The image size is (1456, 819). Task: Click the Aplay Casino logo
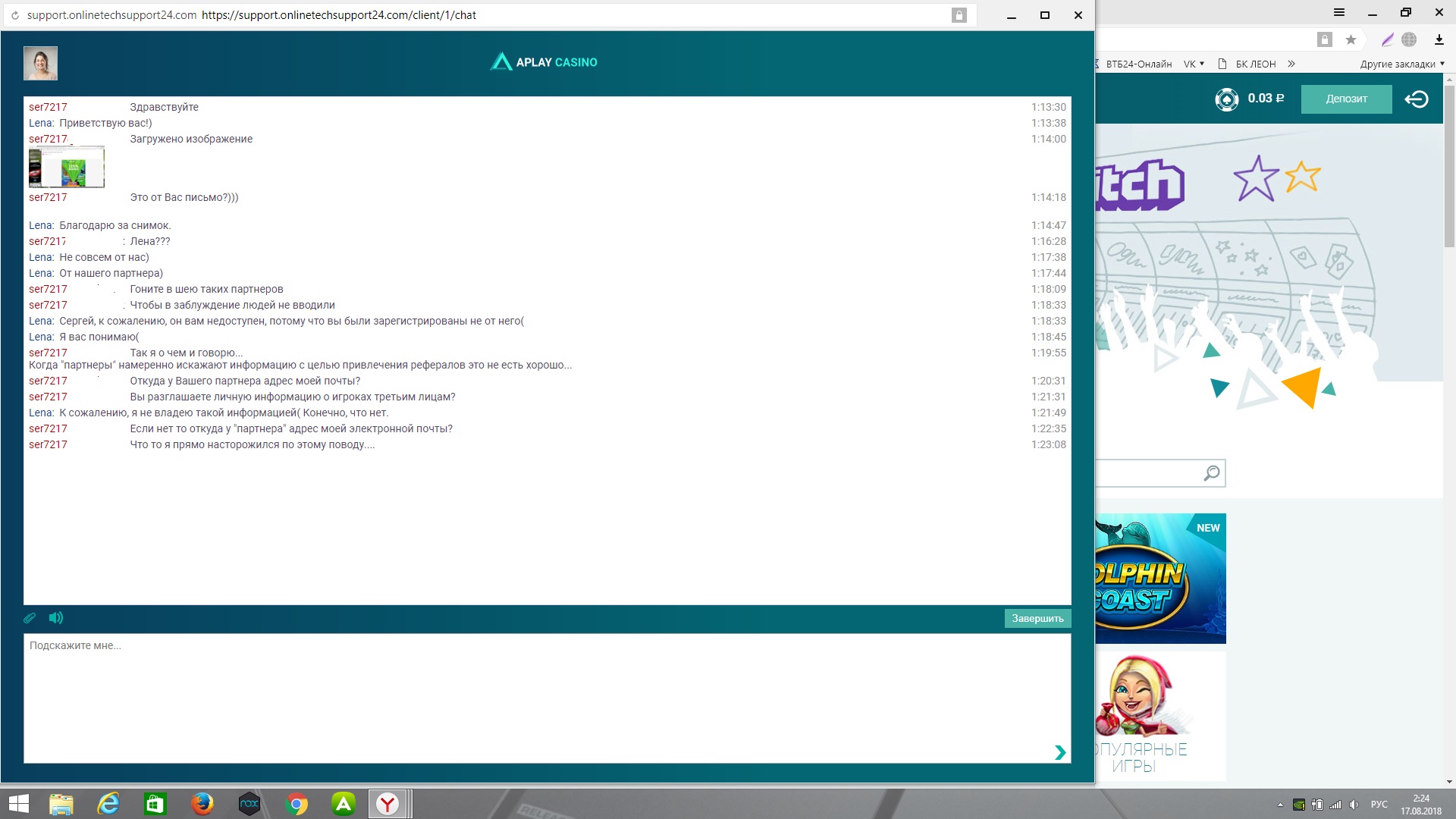(x=544, y=62)
